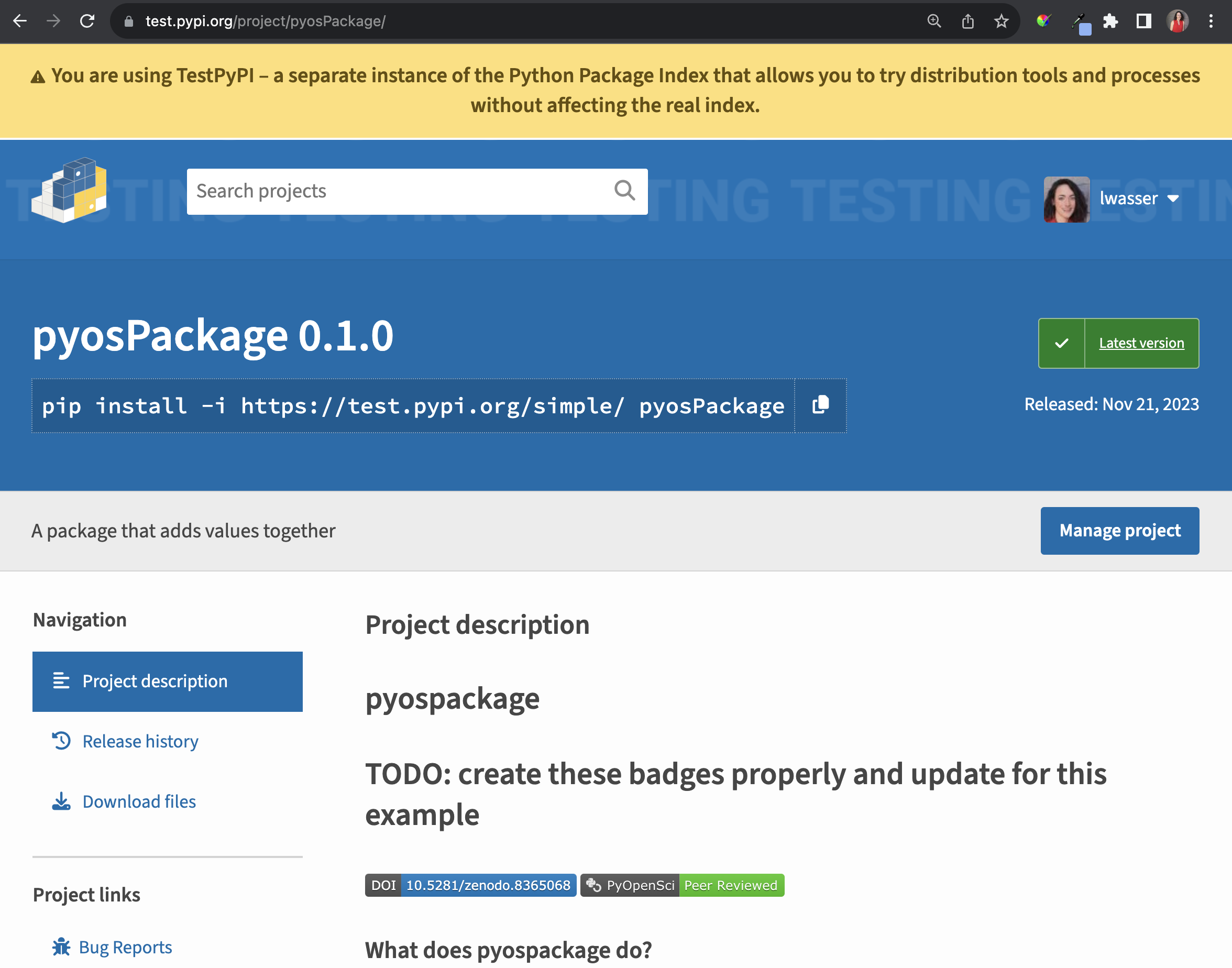Toggle the browser side panel
The image size is (1232, 968).
click(x=1143, y=21)
